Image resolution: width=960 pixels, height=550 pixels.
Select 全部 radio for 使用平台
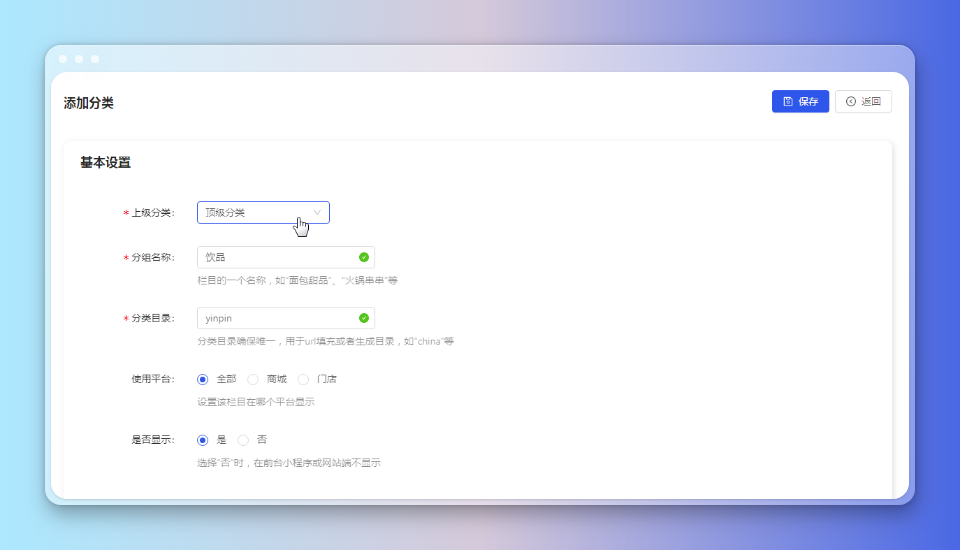[x=203, y=379]
